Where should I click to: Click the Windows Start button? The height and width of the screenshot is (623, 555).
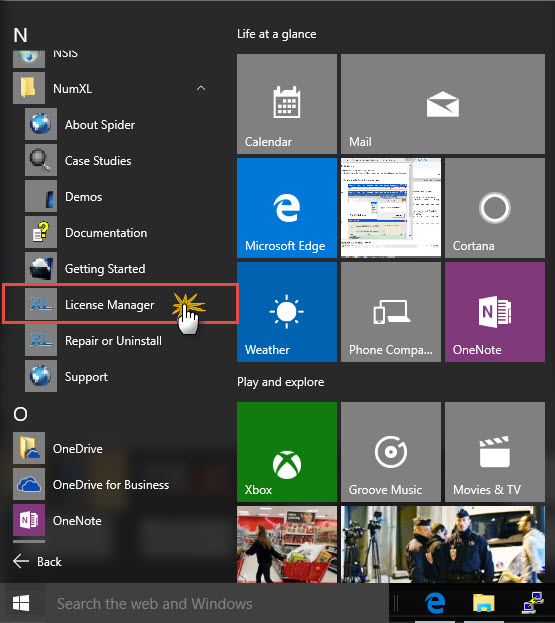coord(21,603)
